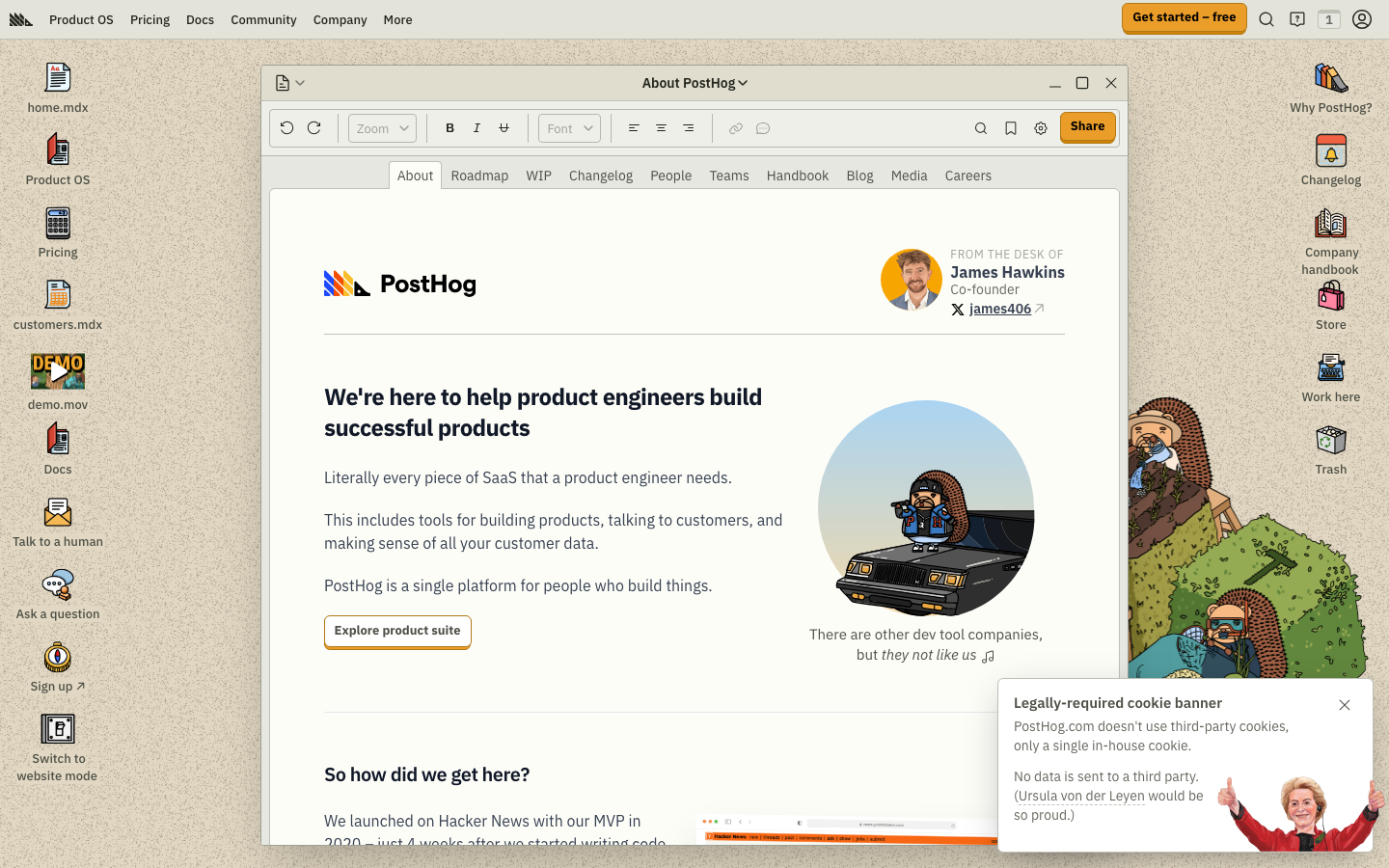Click the search icon in document toolbar
The image size is (1389, 868).
tap(981, 128)
